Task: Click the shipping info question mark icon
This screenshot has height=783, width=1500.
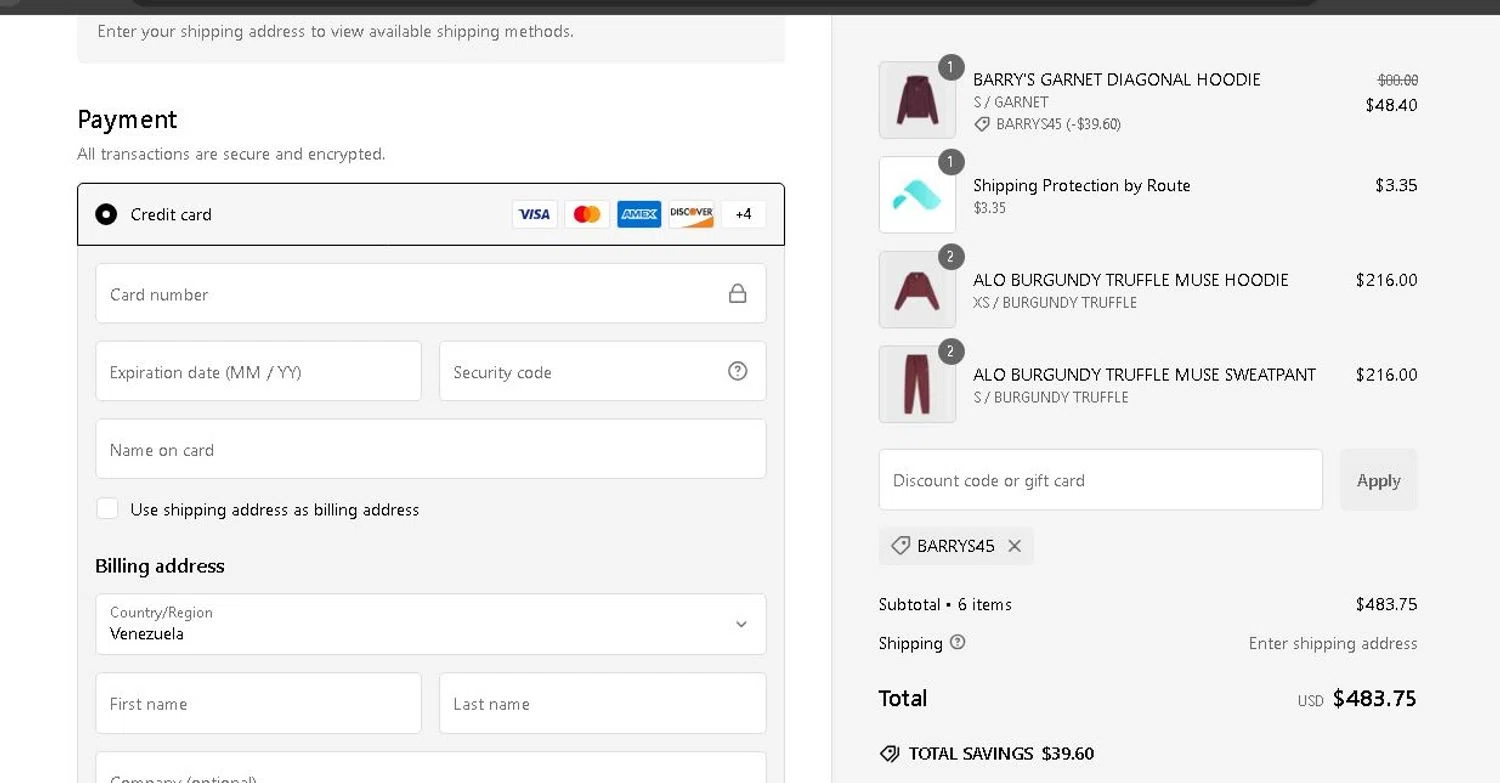Action: (957, 642)
